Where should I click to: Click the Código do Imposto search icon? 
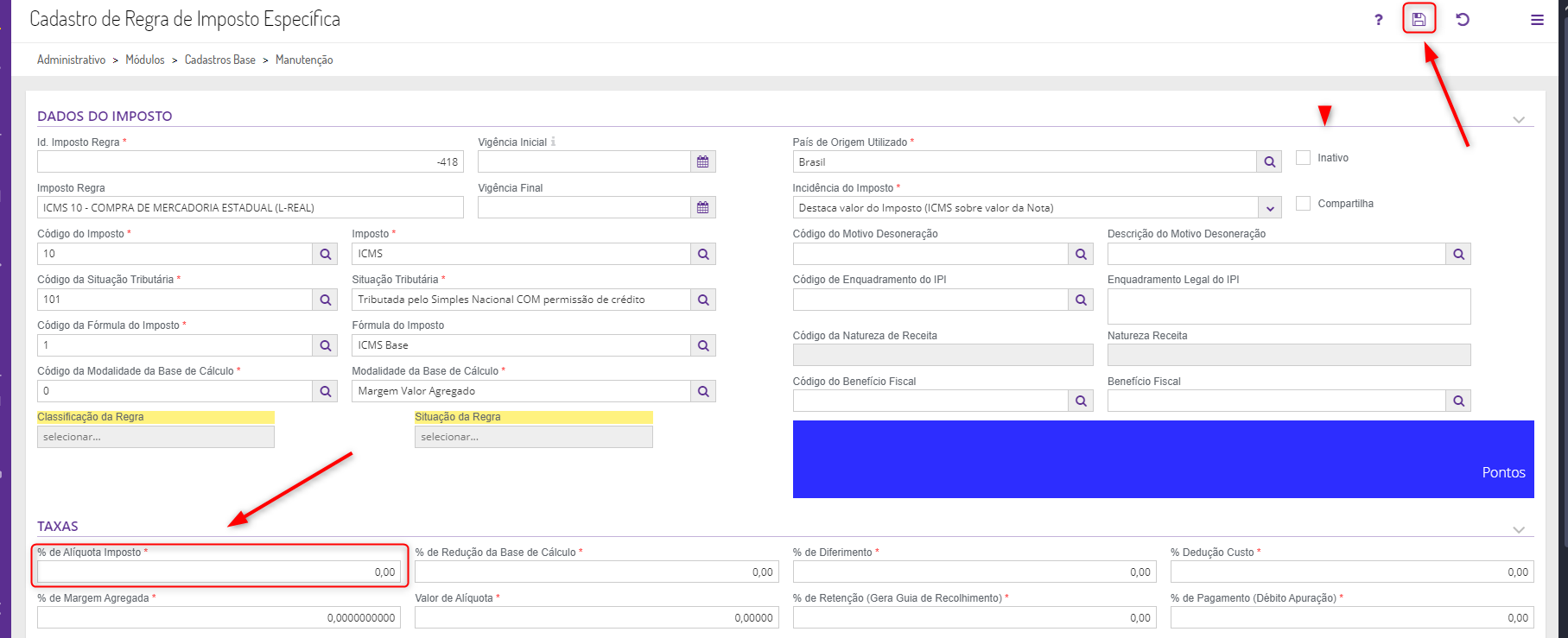(x=326, y=254)
